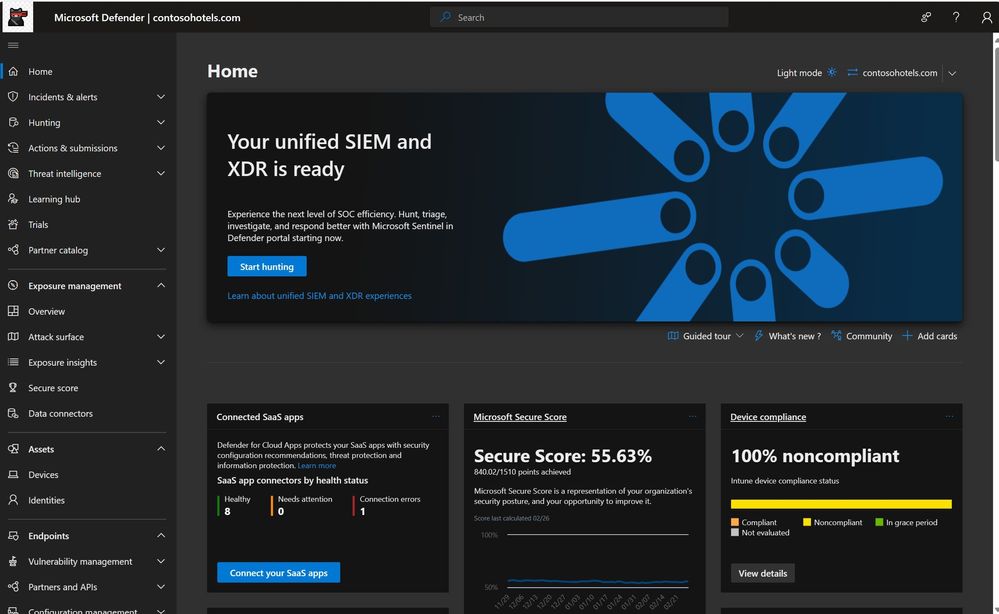
Task: Open the Device compliance title link
Action: coord(768,417)
